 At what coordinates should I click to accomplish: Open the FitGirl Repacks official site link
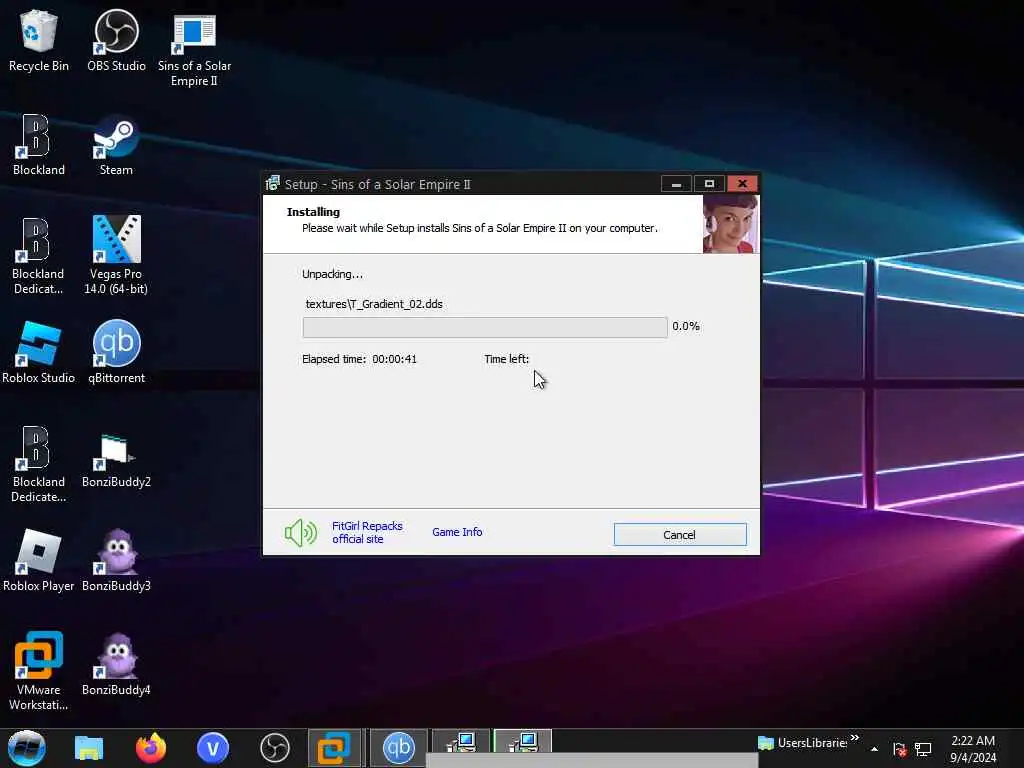pyautogui.click(x=367, y=532)
